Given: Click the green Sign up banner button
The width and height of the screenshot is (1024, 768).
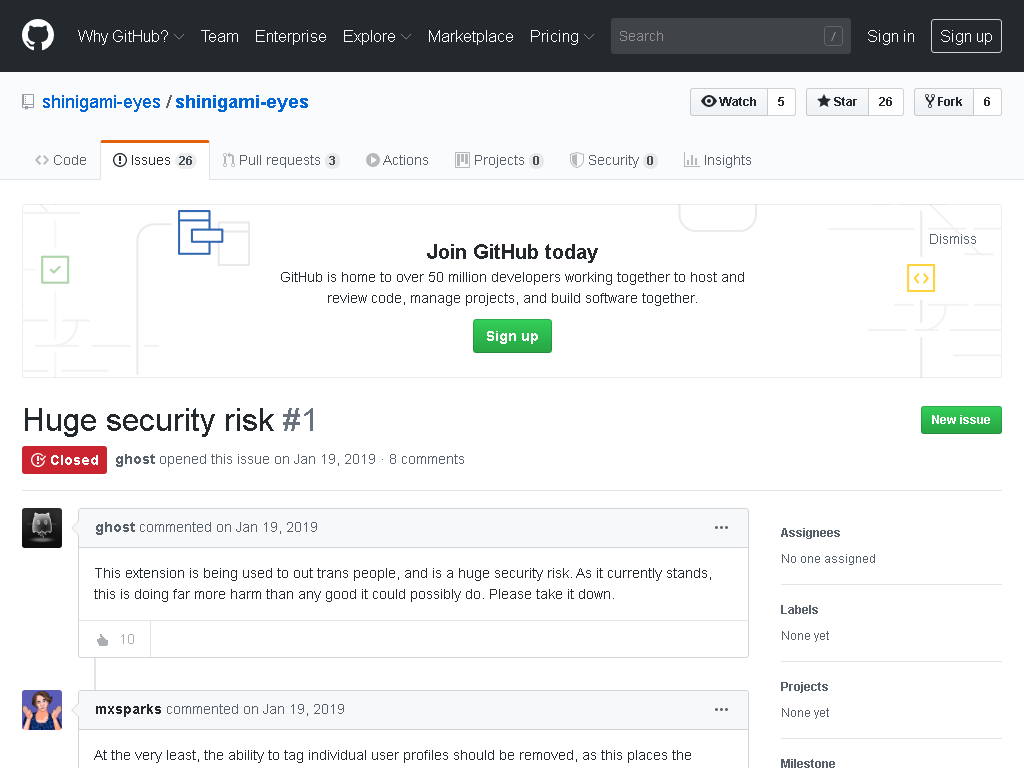Looking at the screenshot, I should pyautogui.click(x=512, y=336).
